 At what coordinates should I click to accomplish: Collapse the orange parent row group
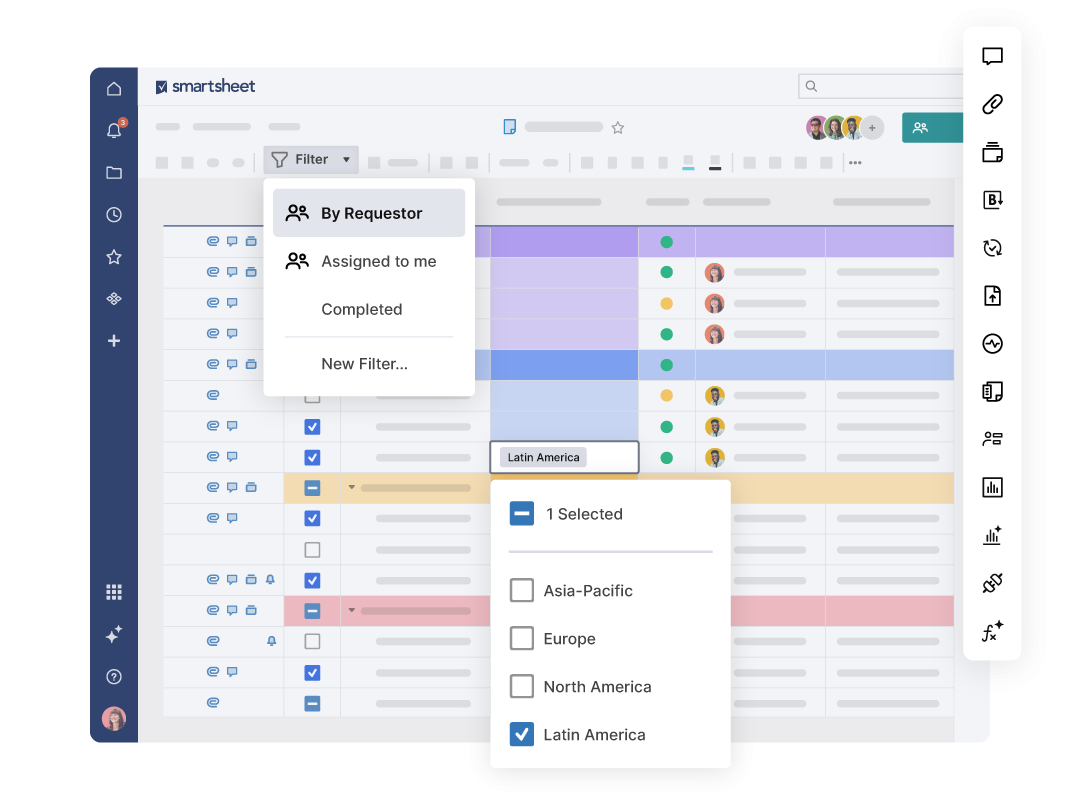click(x=352, y=488)
